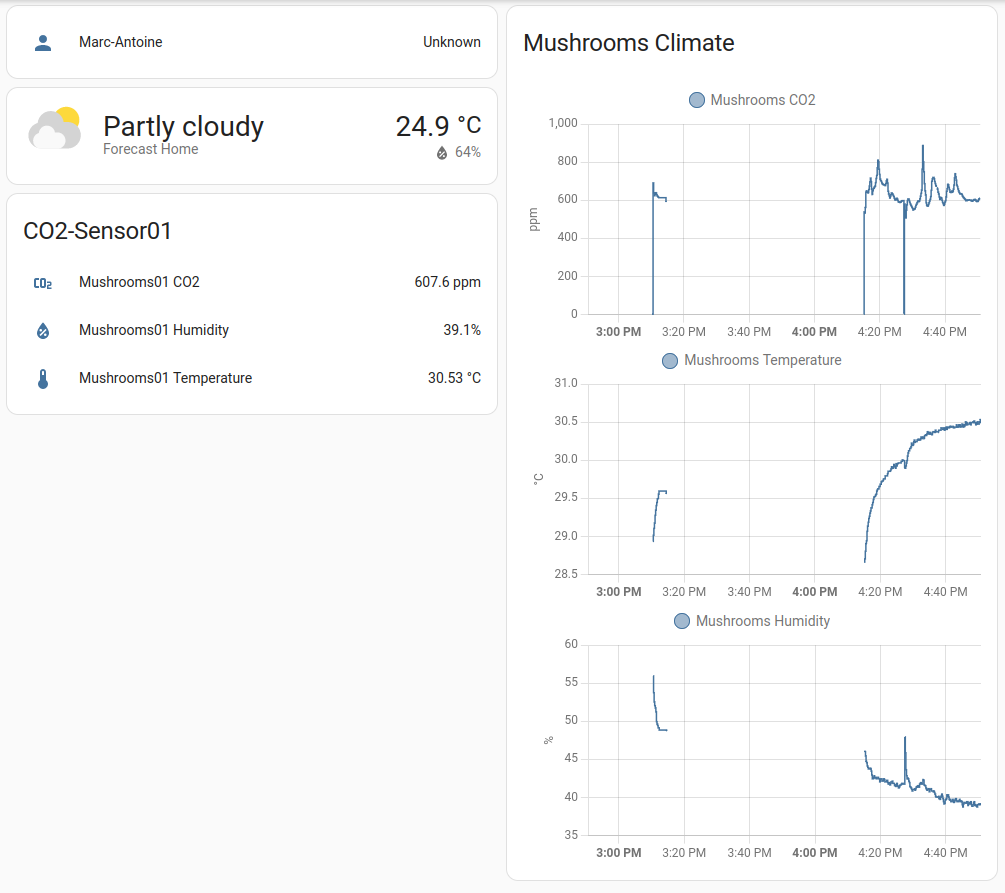Open the Mushrooms01 CO2 entity row
1005x893 pixels.
tap(139, 283)
